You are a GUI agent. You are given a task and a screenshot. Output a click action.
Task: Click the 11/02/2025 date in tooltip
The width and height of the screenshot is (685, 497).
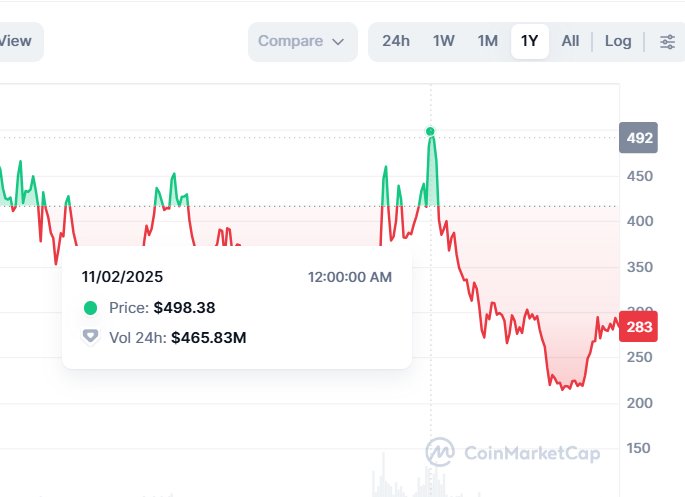point(122,276)
